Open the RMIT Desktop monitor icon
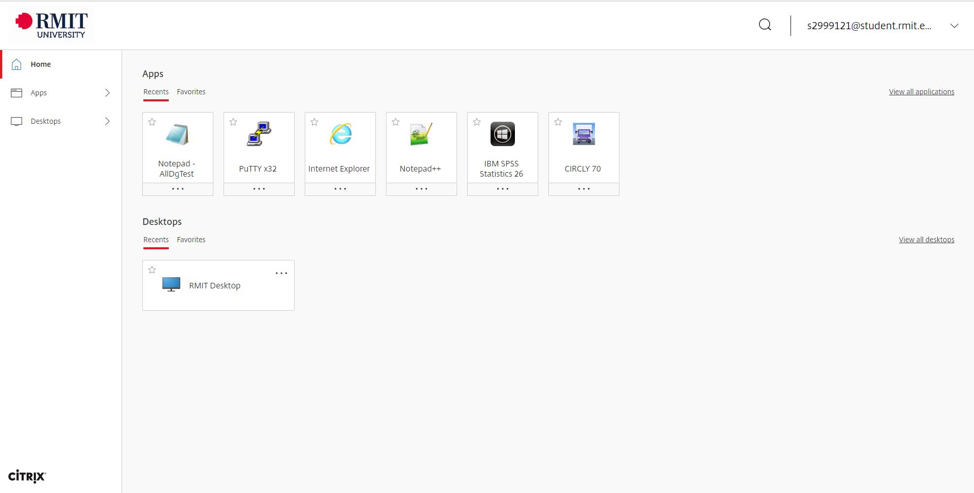This screenshot has height=493, width=974. [x=171, y=285]
